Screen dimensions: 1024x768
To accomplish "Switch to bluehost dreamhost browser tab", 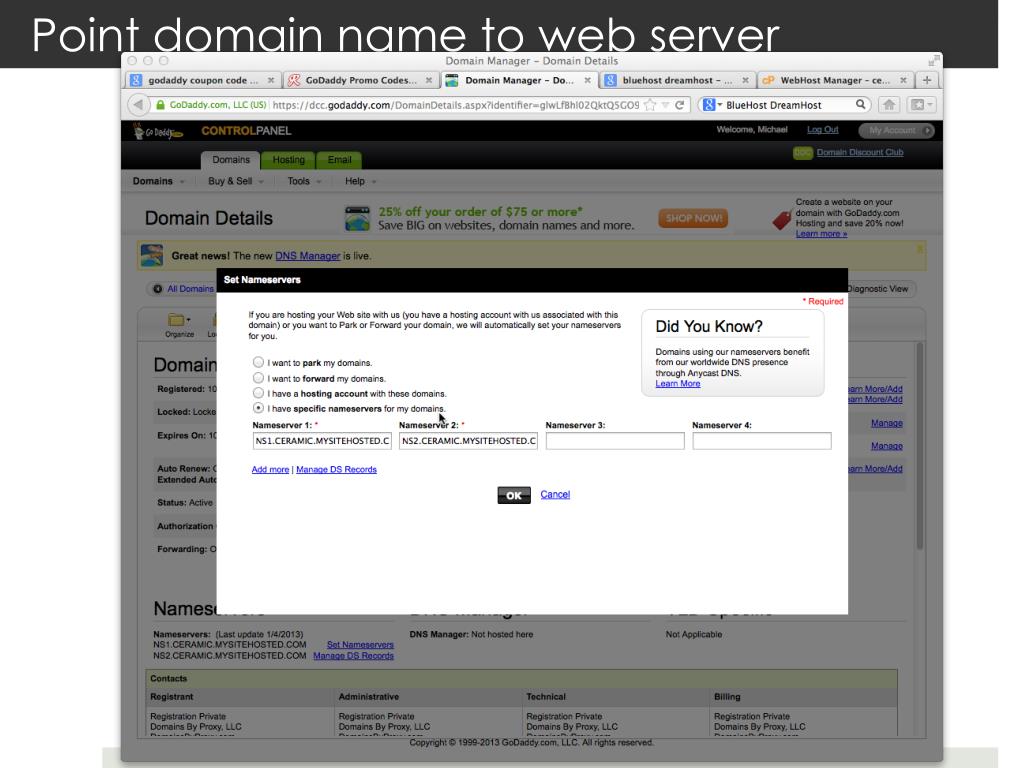I will [677, 80].
